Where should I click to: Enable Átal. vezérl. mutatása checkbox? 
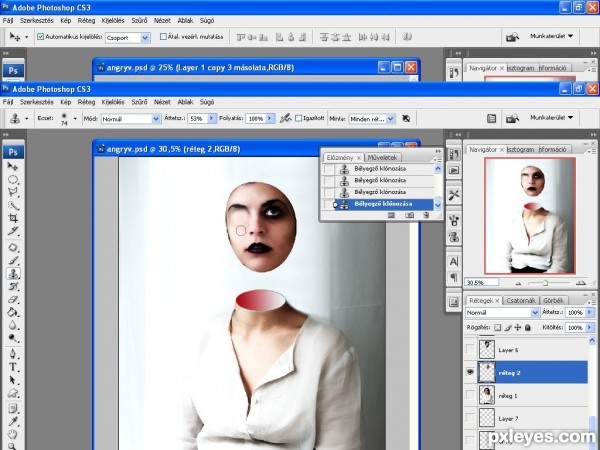coord(163,37)
